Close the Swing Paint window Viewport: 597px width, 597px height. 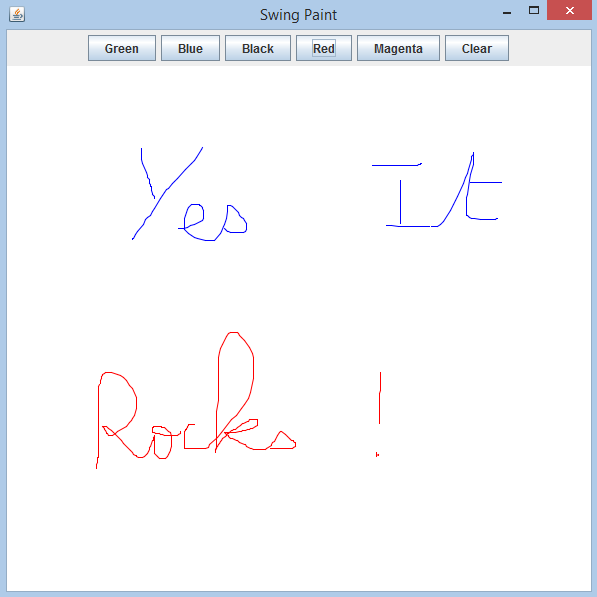569,10
